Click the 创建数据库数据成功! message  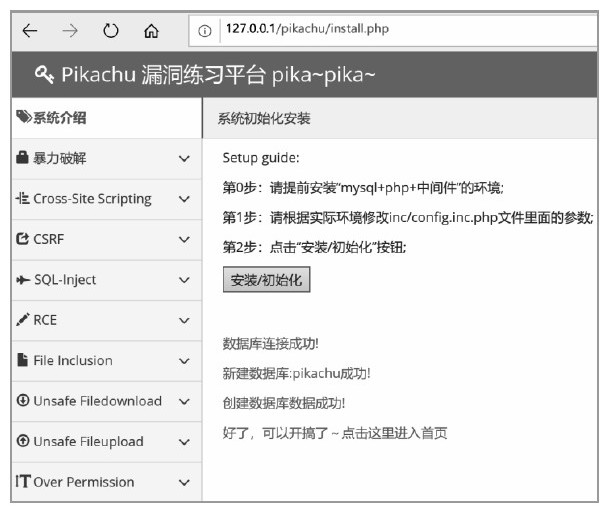pos(284,403)
